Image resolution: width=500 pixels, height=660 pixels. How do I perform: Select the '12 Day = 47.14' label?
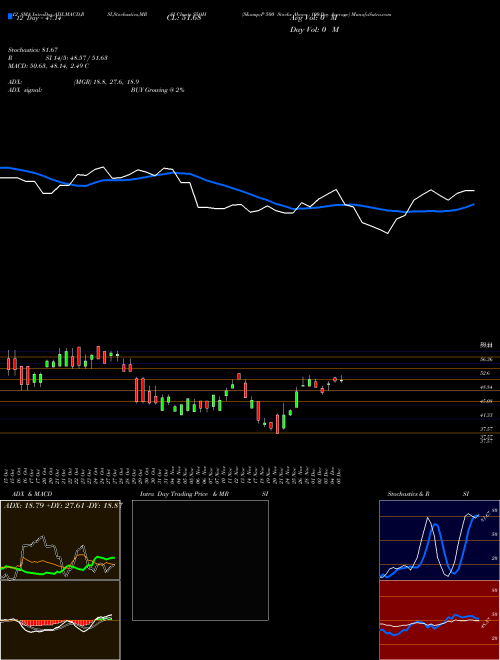click(x=38, y=19)
